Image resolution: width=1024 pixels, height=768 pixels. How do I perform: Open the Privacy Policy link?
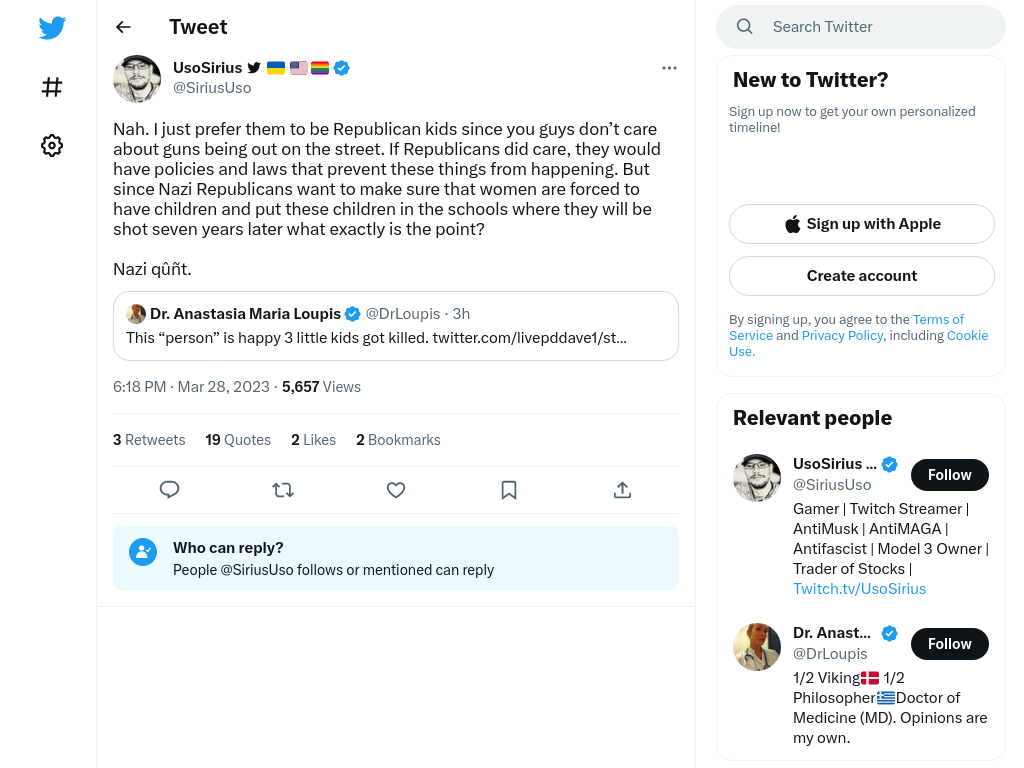coord(842,336)
